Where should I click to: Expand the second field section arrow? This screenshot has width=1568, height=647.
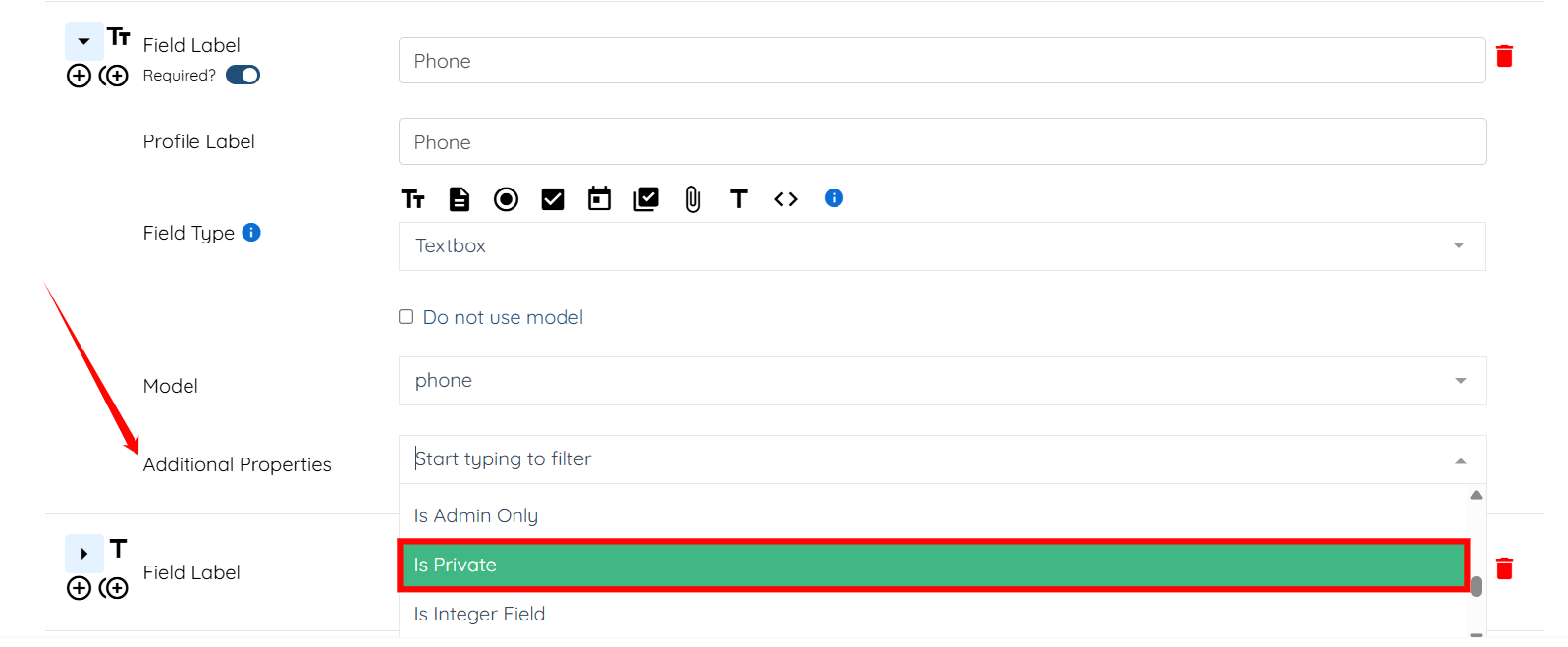pyautogui.click(x=84, y=554)
